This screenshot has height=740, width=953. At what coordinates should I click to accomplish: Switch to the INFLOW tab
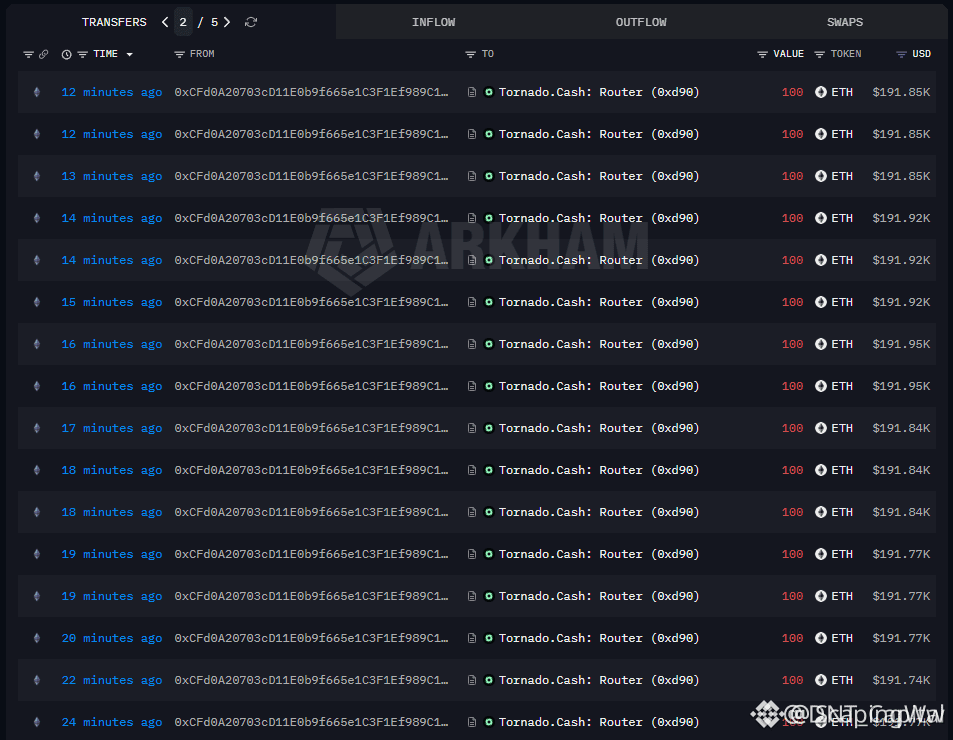coord(433,22)
